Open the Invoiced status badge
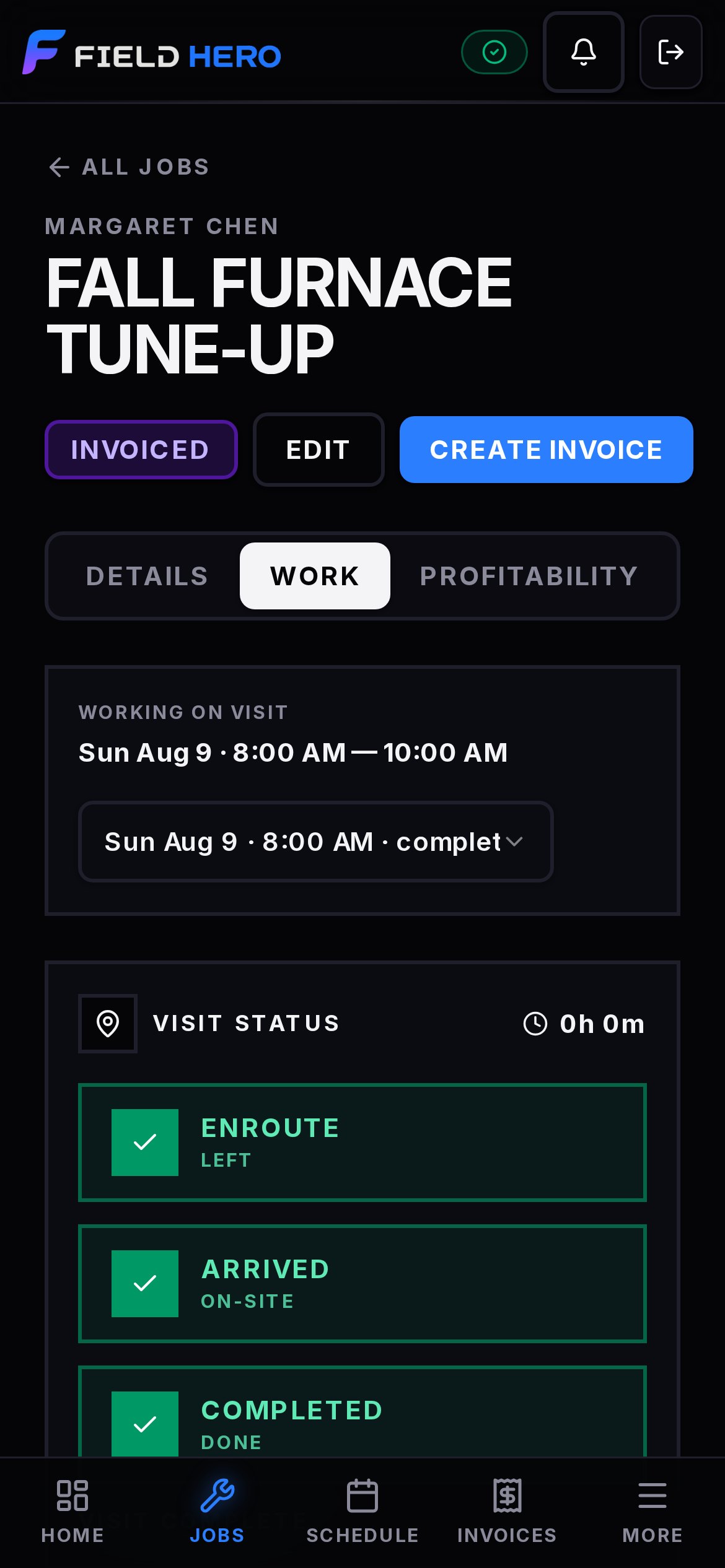Screen dimensions: 725x1568 point(141,450)
